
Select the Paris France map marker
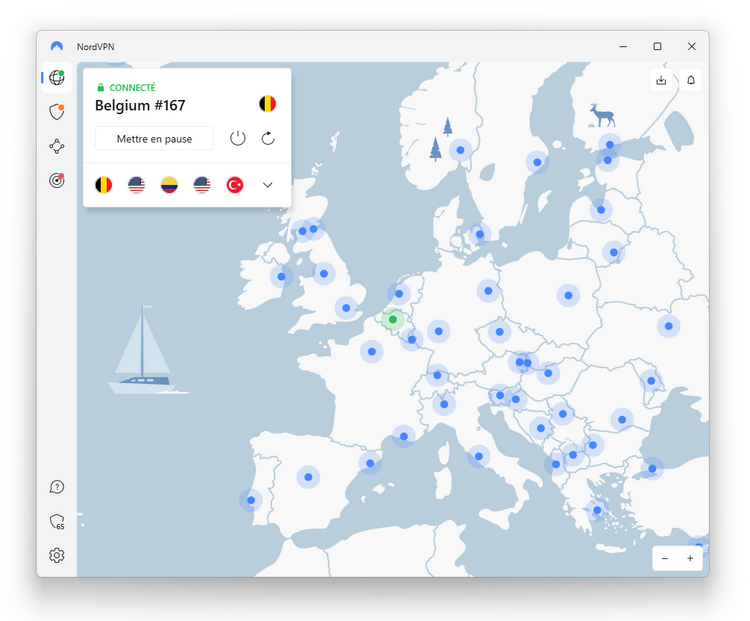[372, 352]
